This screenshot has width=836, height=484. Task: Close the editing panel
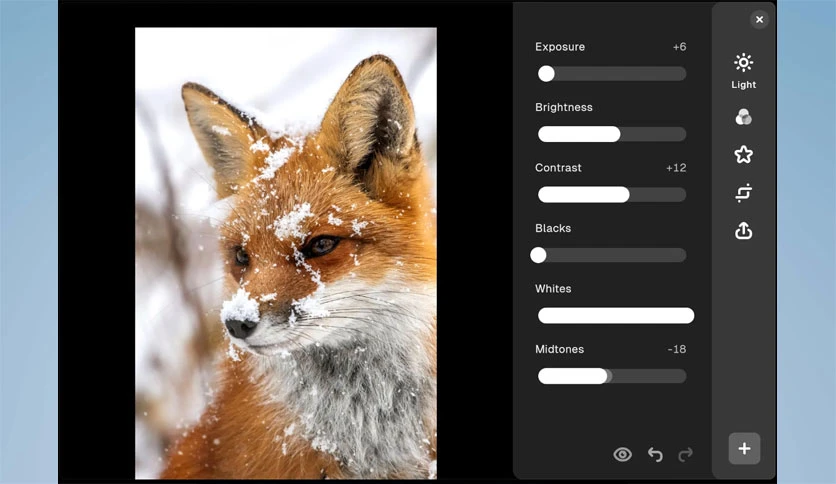point(759,20)
